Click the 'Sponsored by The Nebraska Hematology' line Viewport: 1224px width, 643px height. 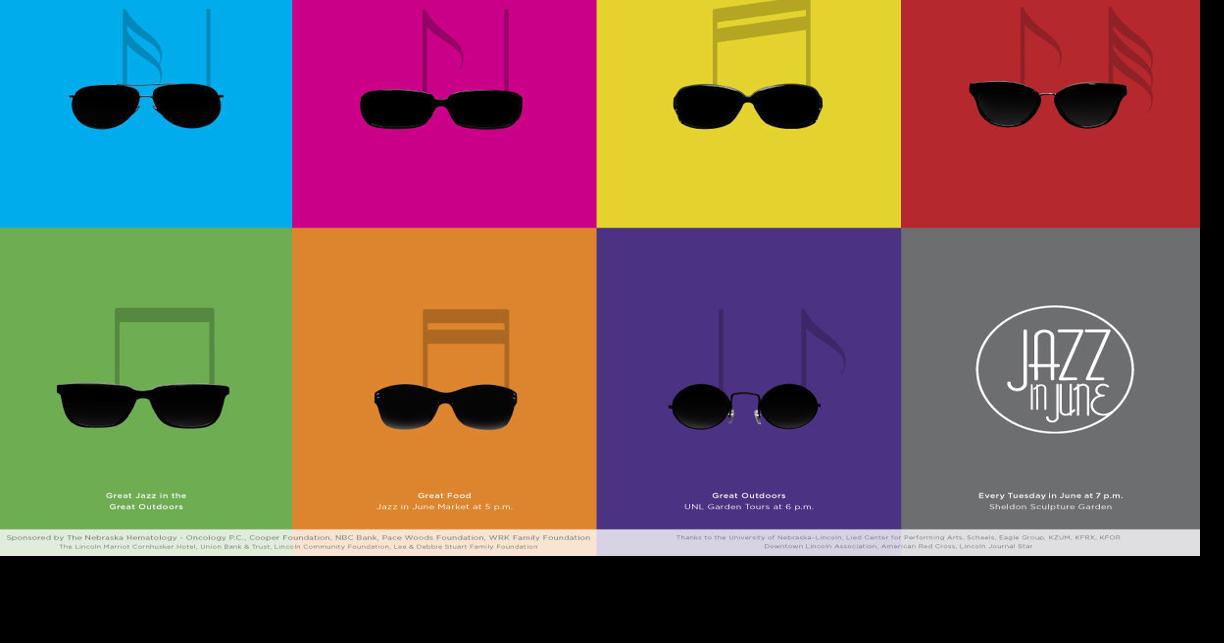[298, 538]
